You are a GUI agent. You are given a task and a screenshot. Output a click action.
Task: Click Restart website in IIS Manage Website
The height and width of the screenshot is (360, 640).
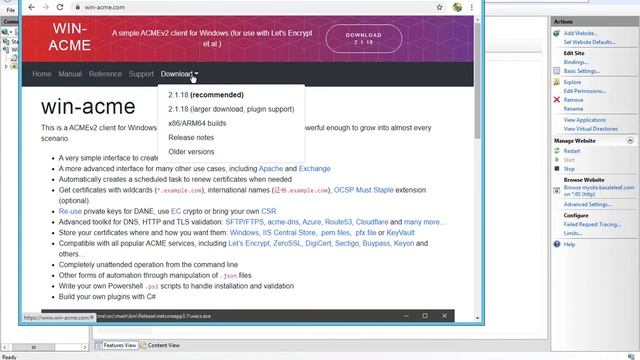click(571, 151)
